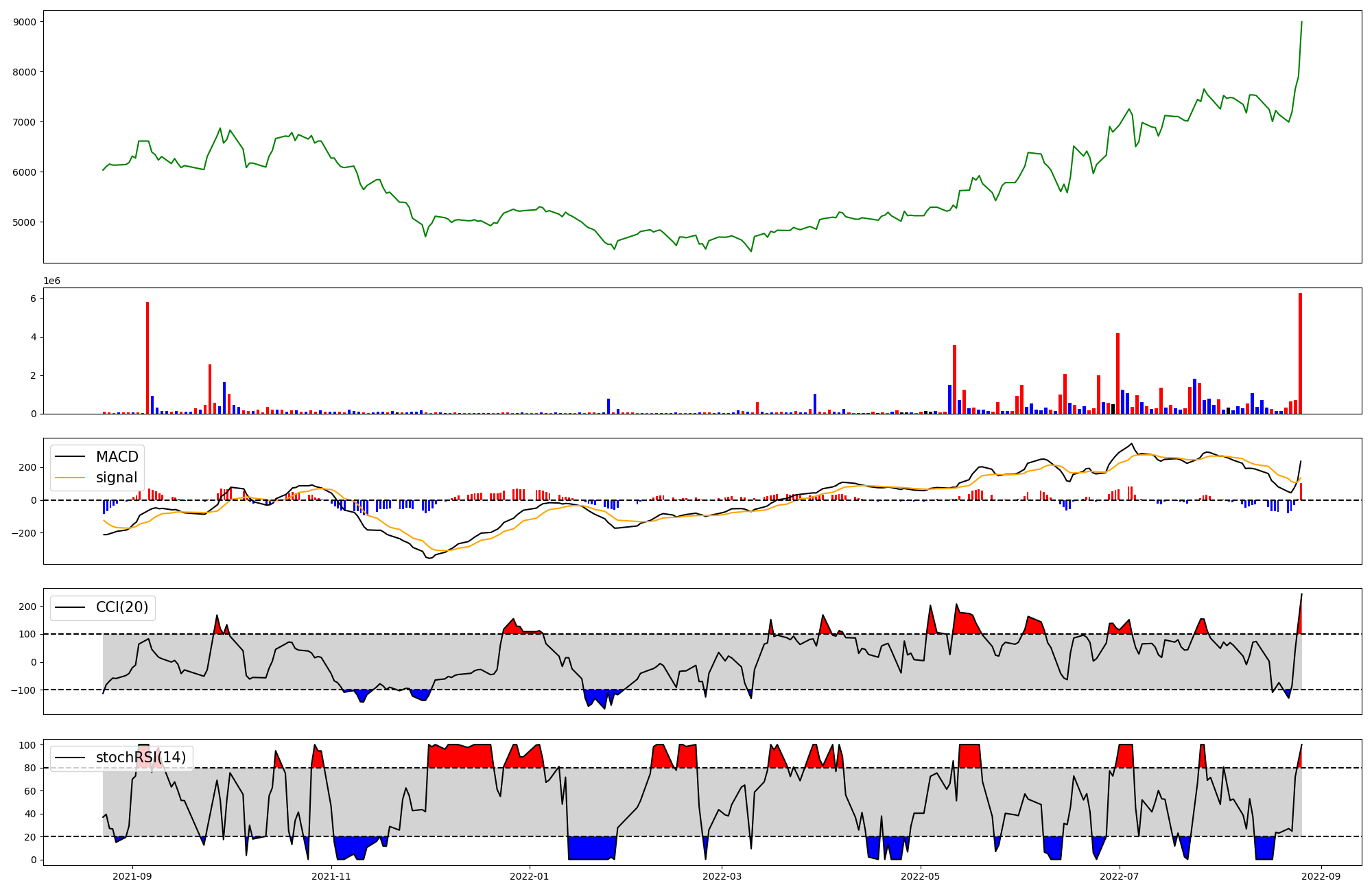
Task: Click the 2021-09 date tick label
Action: click(132, 876)
